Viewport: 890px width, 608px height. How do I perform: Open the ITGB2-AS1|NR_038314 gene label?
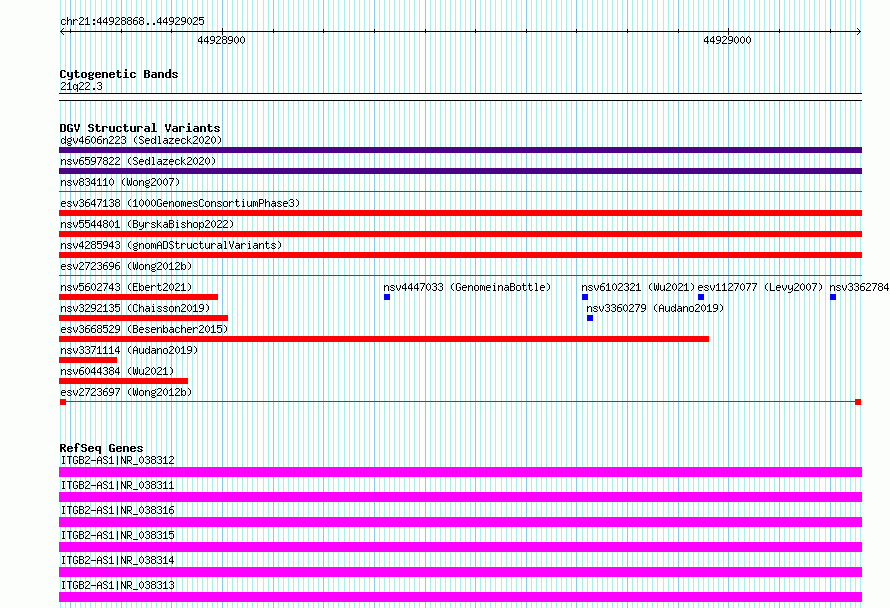(x=117, y=560)
